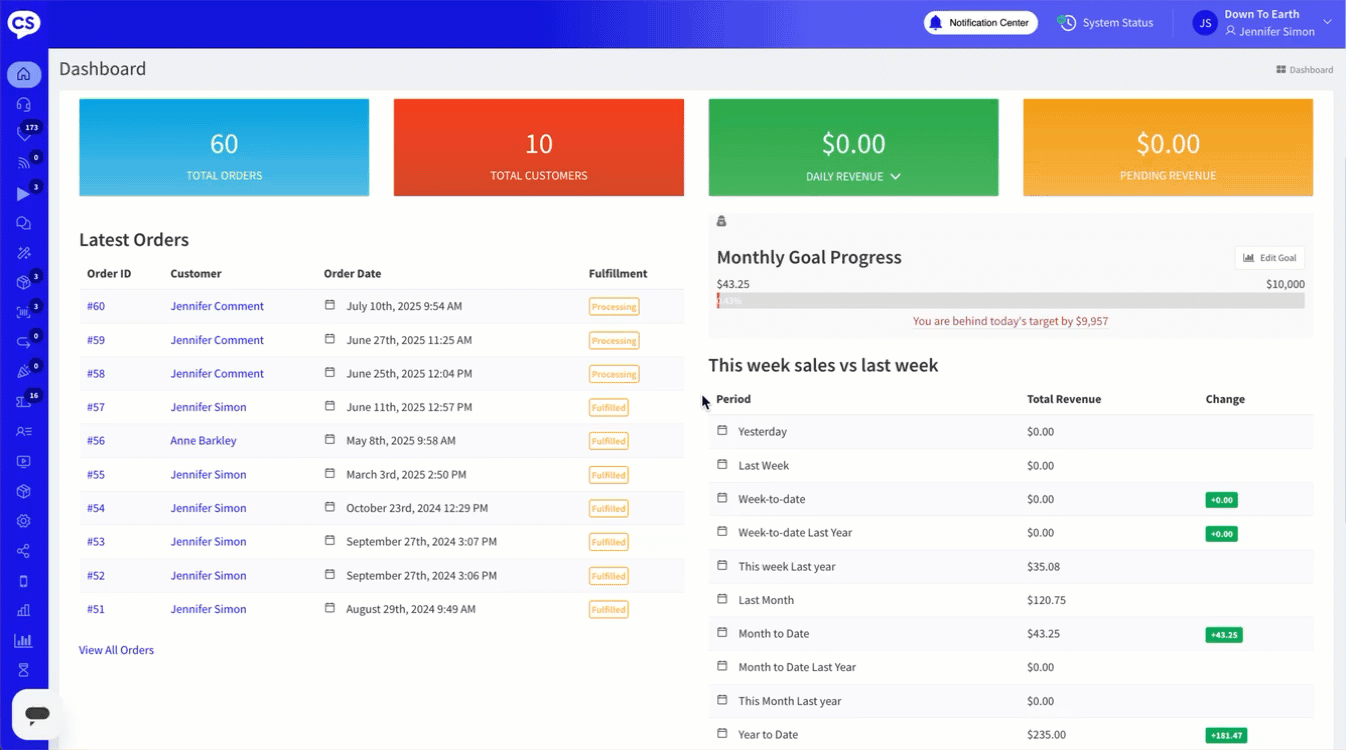This screenshot has height=750, width=1346.
Task: Click the share nodes sidebar icon
Action: click(24, 551)
